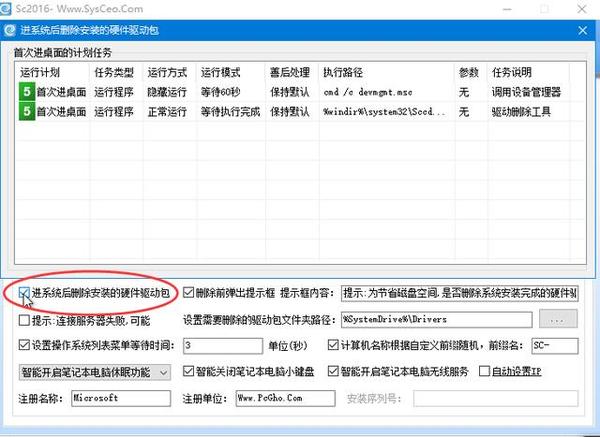Enable 提示:连接服务器失败,可能 checkbox
Viewport: 600px width, 437px height.
coord(24,320)
